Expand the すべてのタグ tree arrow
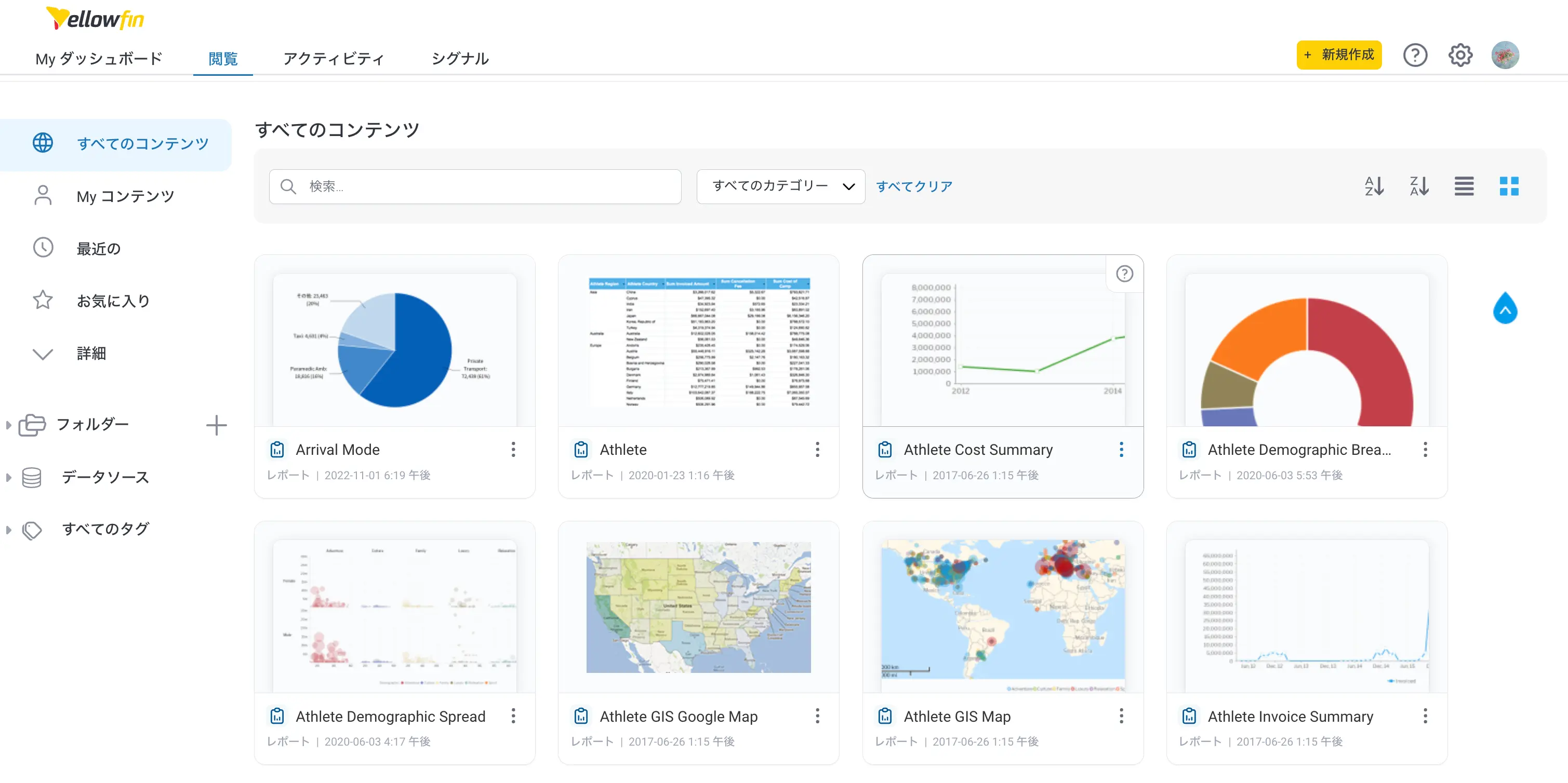Viewport: 1568px width, 783px height. 8,530
